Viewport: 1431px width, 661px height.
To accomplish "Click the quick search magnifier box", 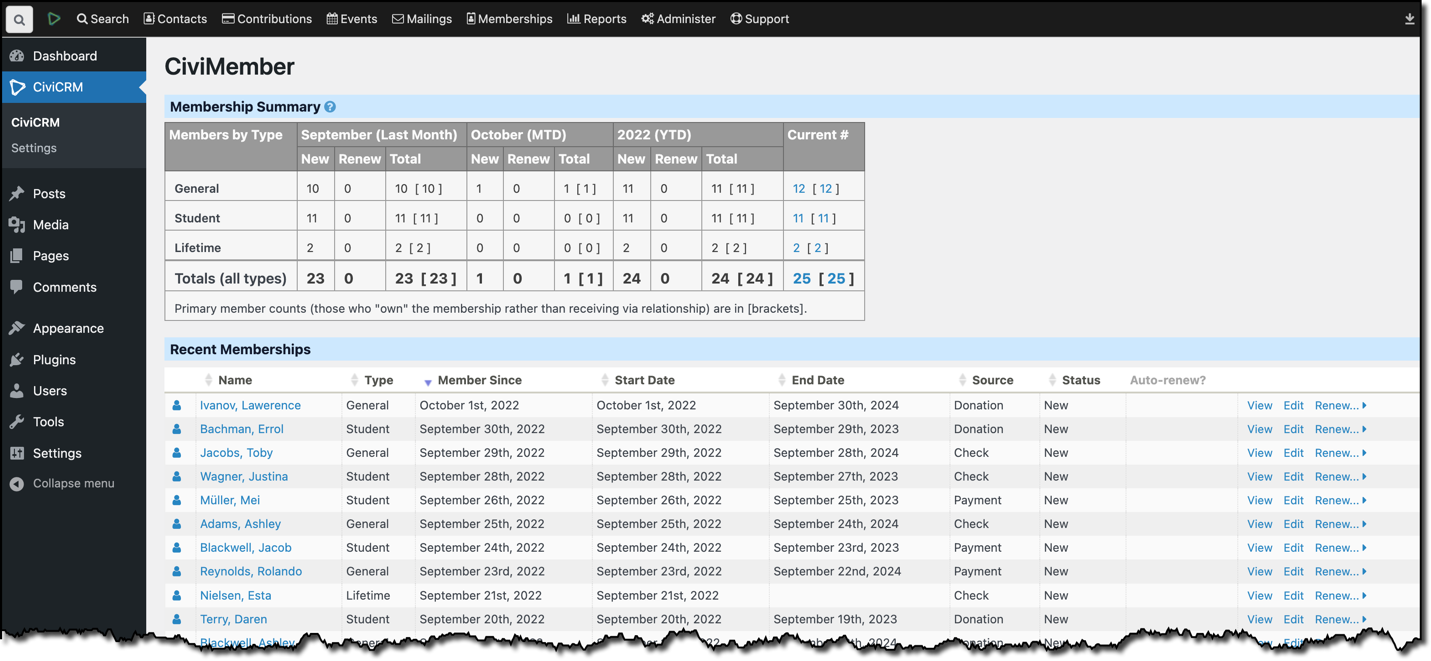I will [19, 19].
